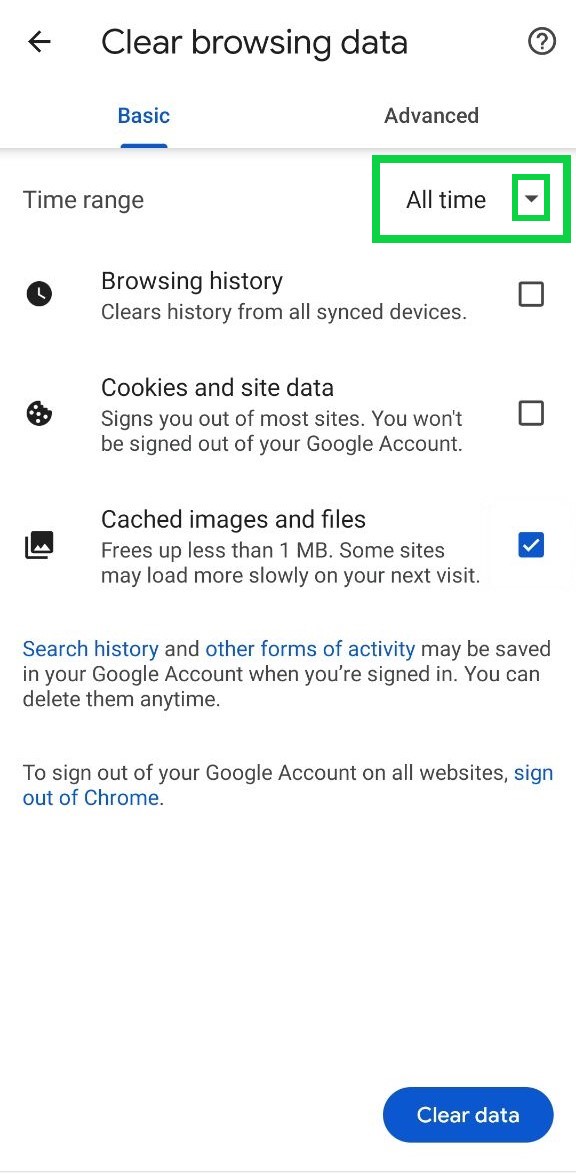Check the Browsing history checkbox

[x=531, y=295]
